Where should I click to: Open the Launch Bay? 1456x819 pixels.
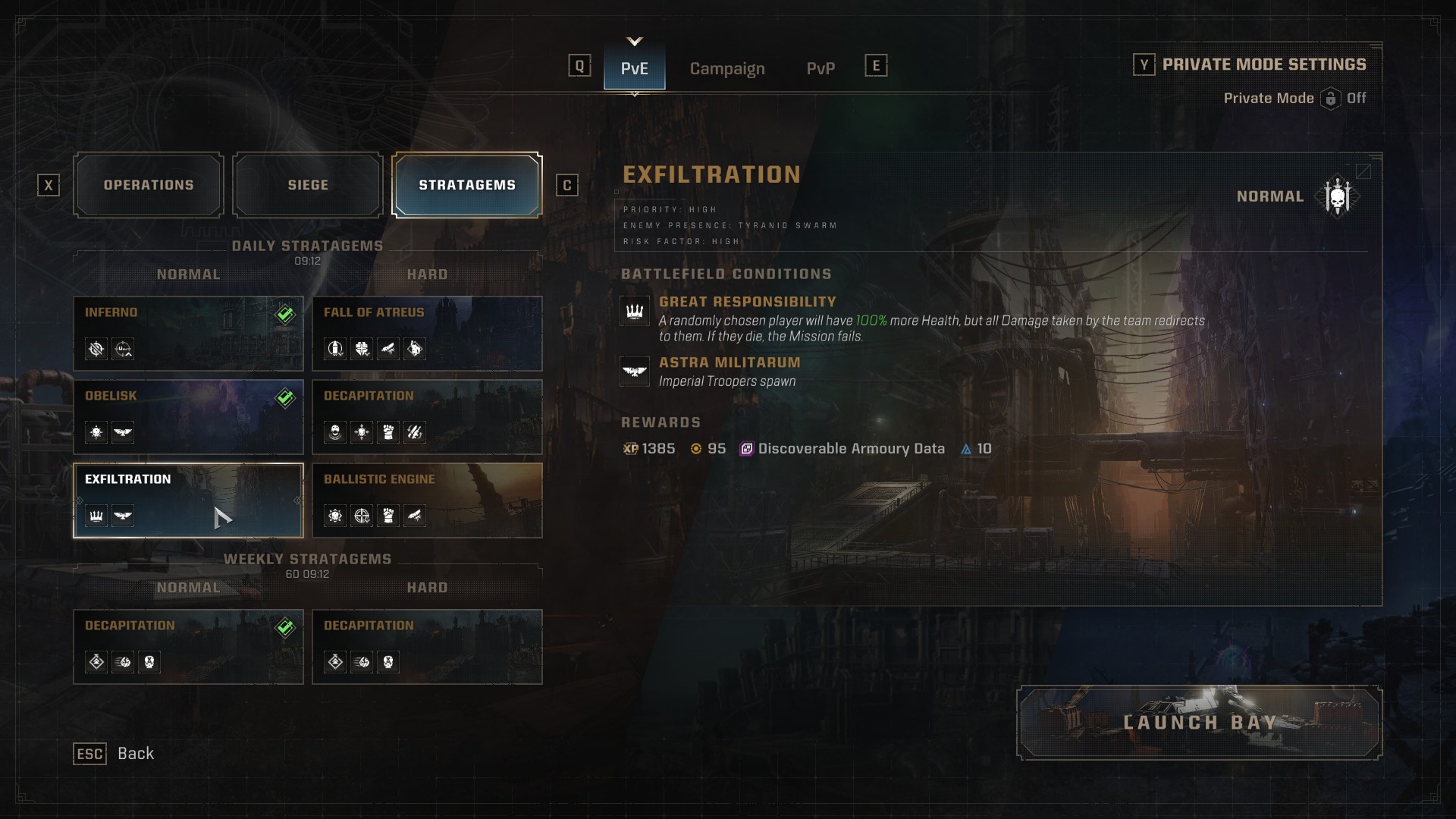pyautogui.click(x=1199, y=723)
